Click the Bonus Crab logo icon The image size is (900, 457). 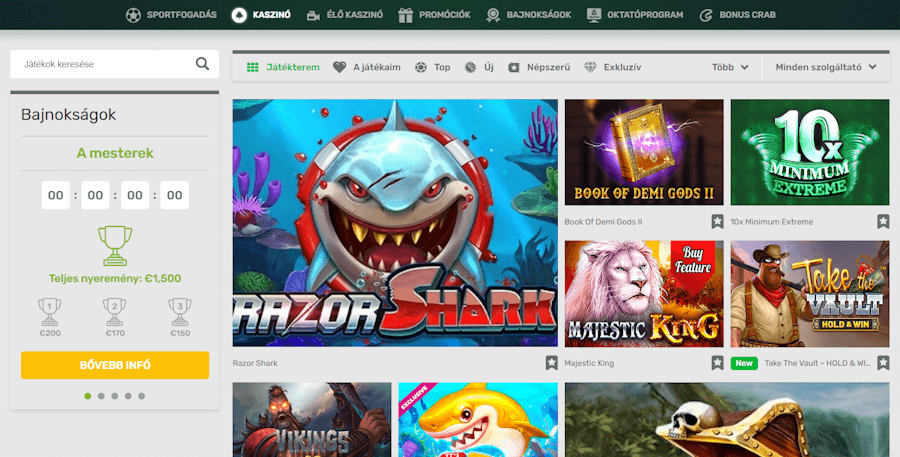(x=706, y=15)
